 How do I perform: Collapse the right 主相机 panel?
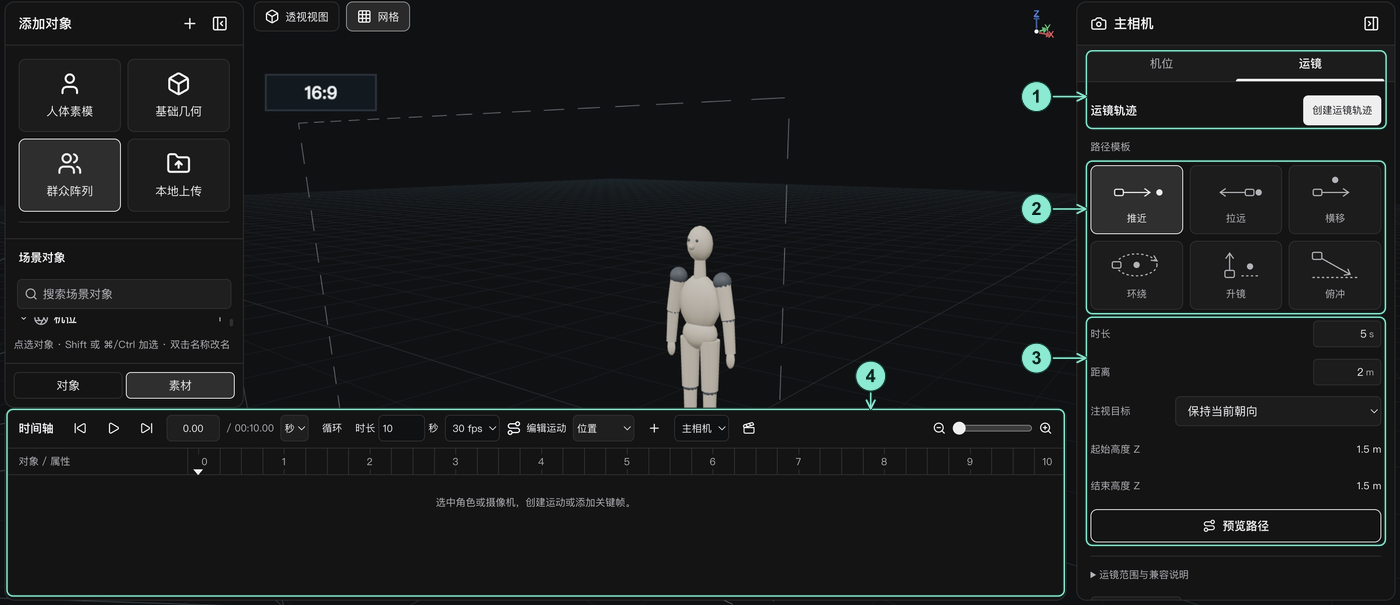1371,24
